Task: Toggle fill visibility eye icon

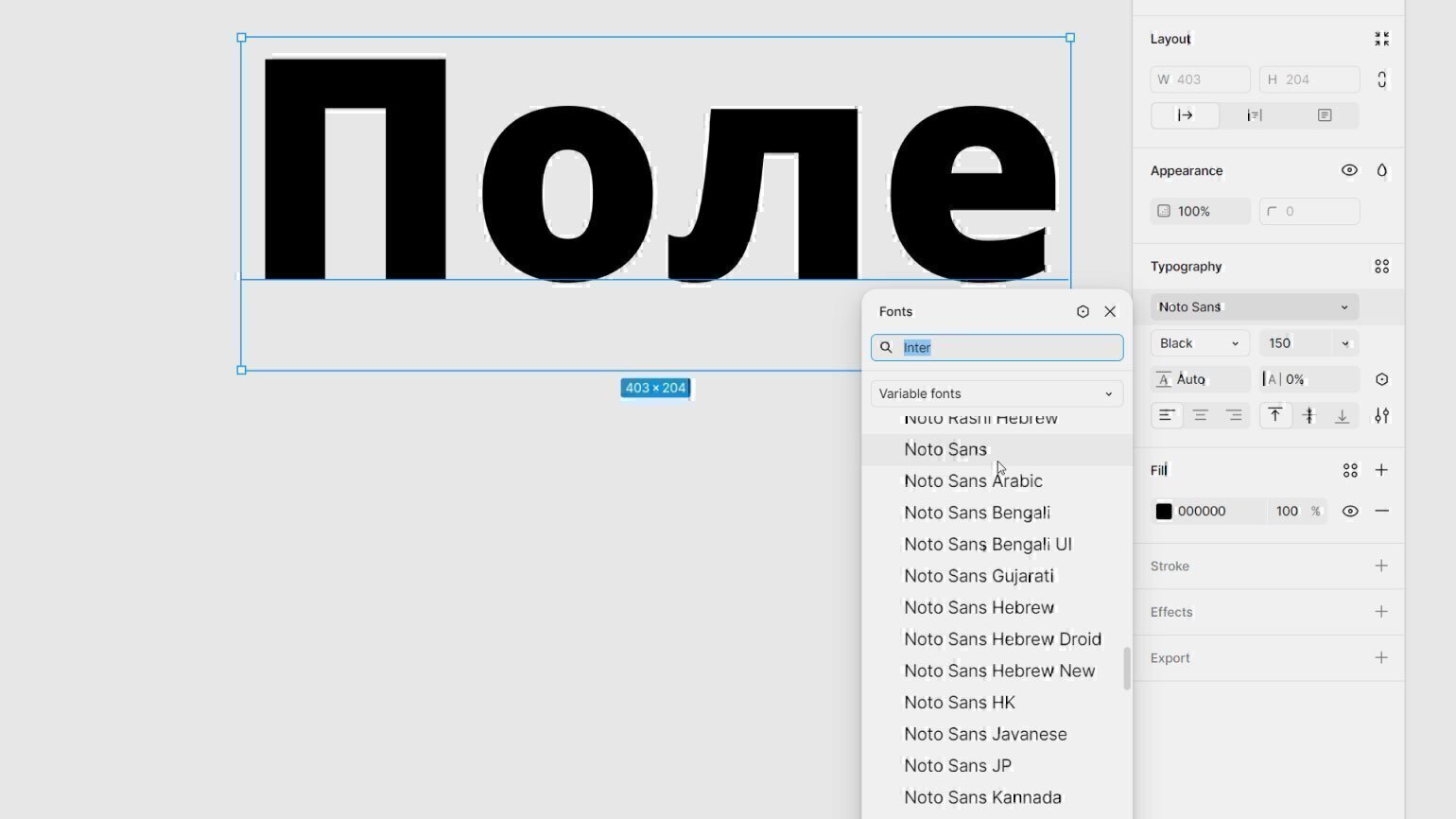Action: (1350, 511)
